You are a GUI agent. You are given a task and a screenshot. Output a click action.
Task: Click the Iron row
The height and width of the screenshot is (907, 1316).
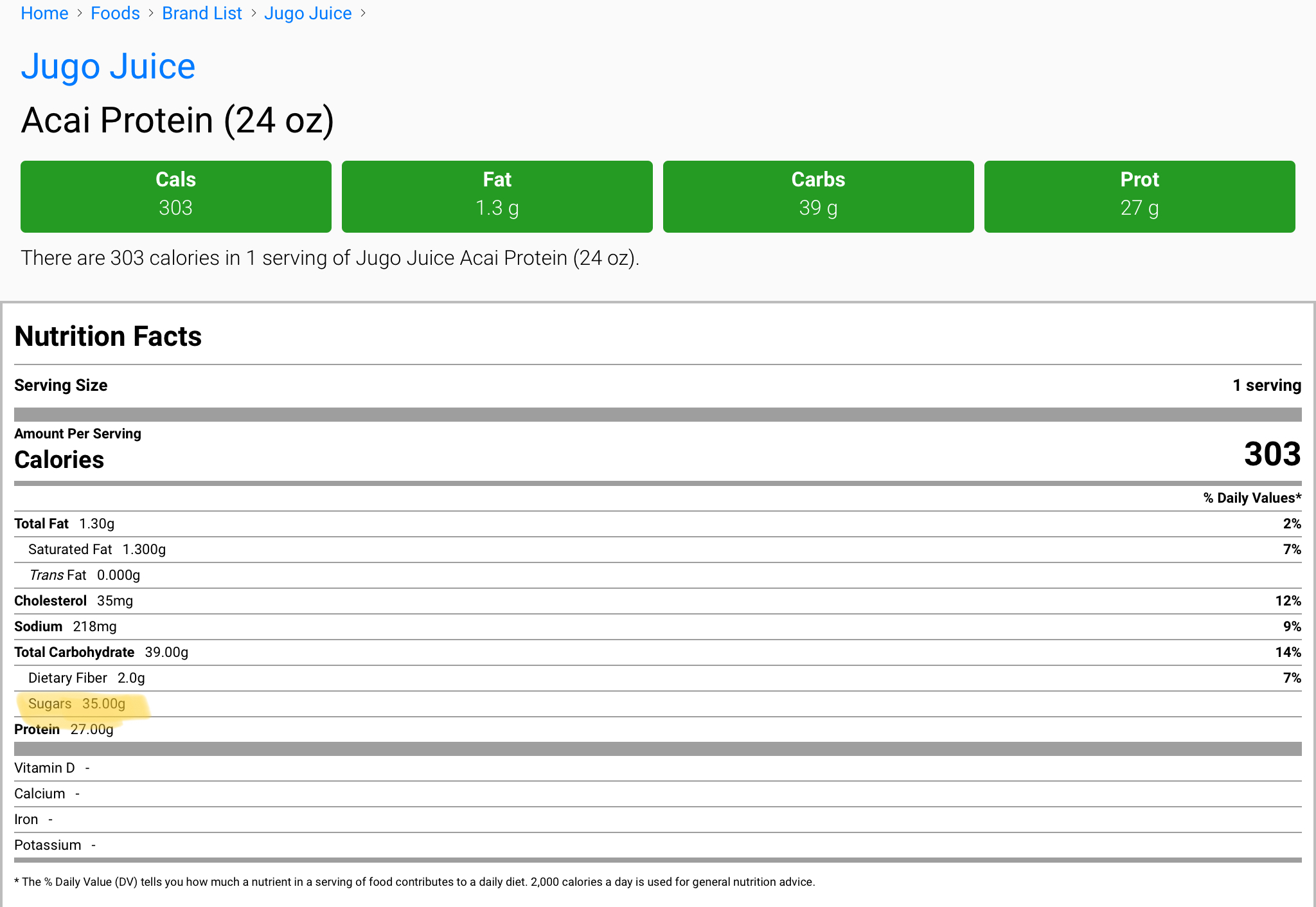658,820
